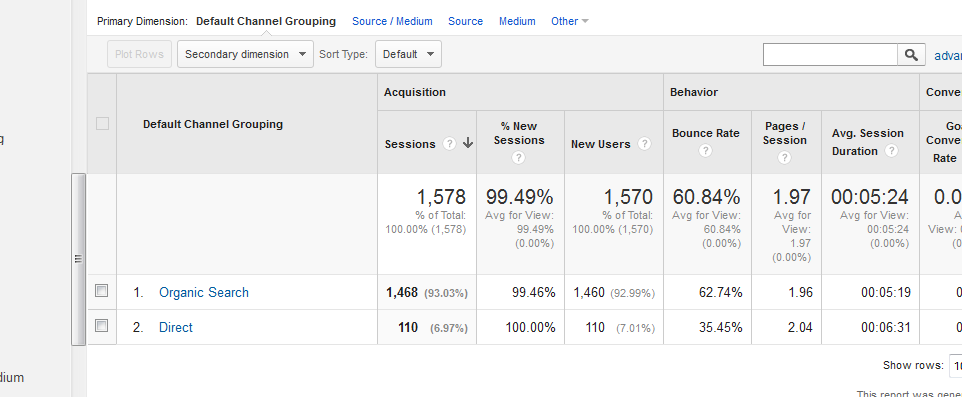Expand the Other primary dimension menu

[x=570, y=21]
